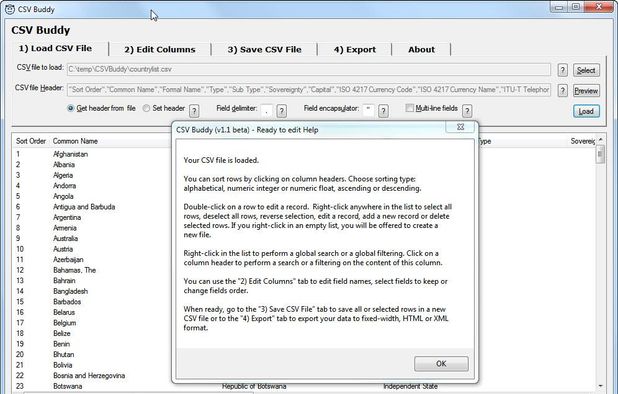
Task: Sort by the Common Name column header
Action: pos(75,141)
